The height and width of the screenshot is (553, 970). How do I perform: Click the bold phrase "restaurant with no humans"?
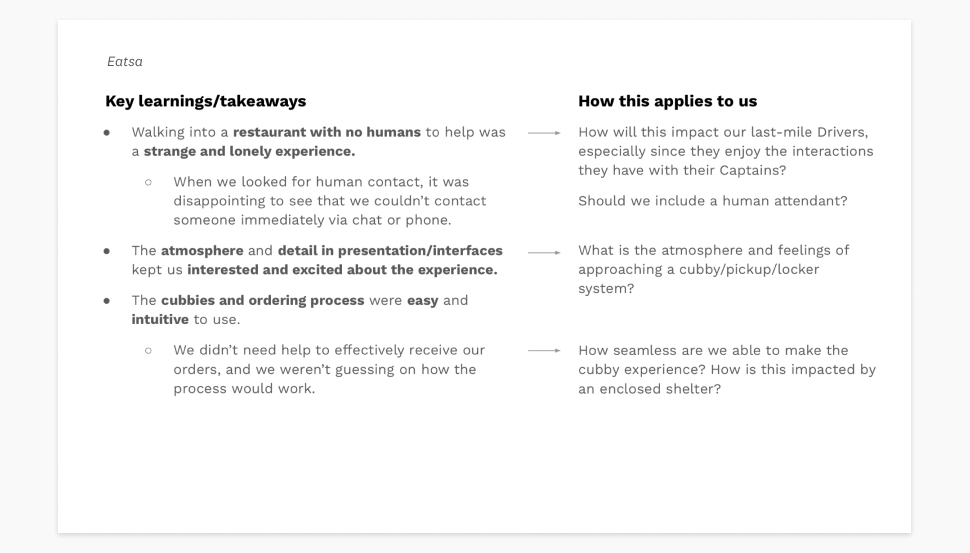coord(327,132)
